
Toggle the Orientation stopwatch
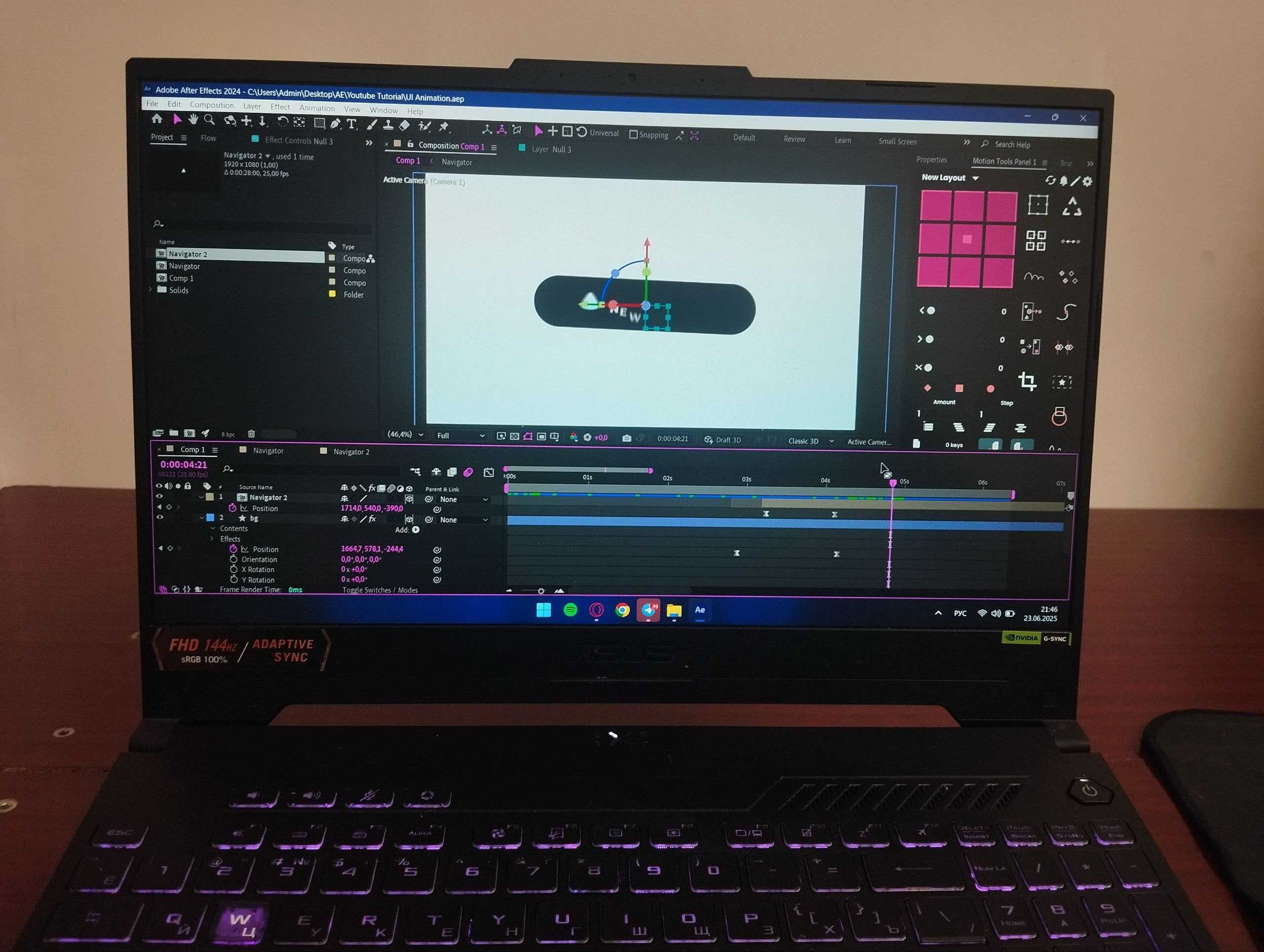click(234, 559)
